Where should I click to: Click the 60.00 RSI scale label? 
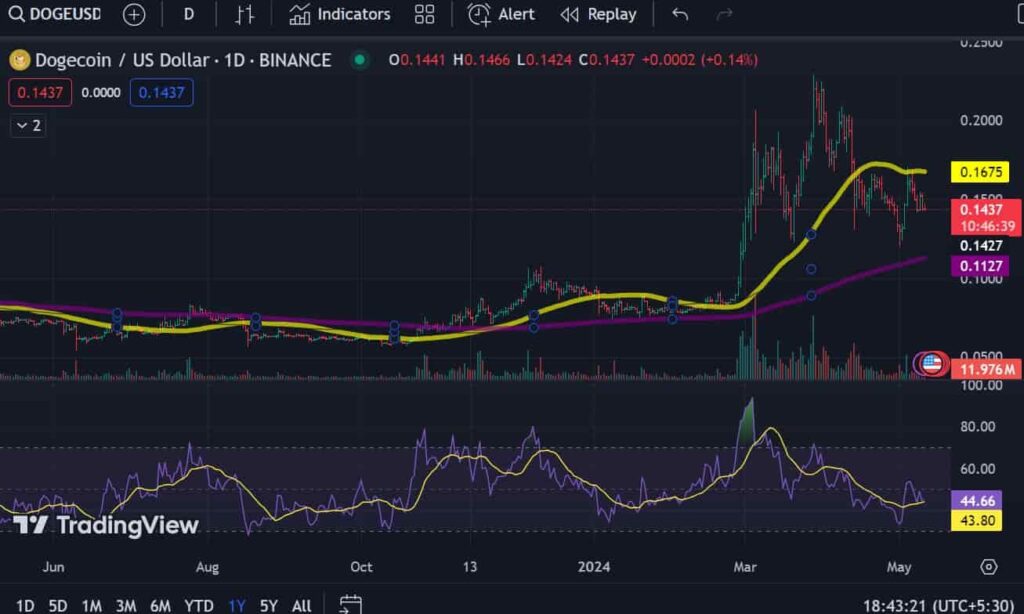click(x=978, y=469)
